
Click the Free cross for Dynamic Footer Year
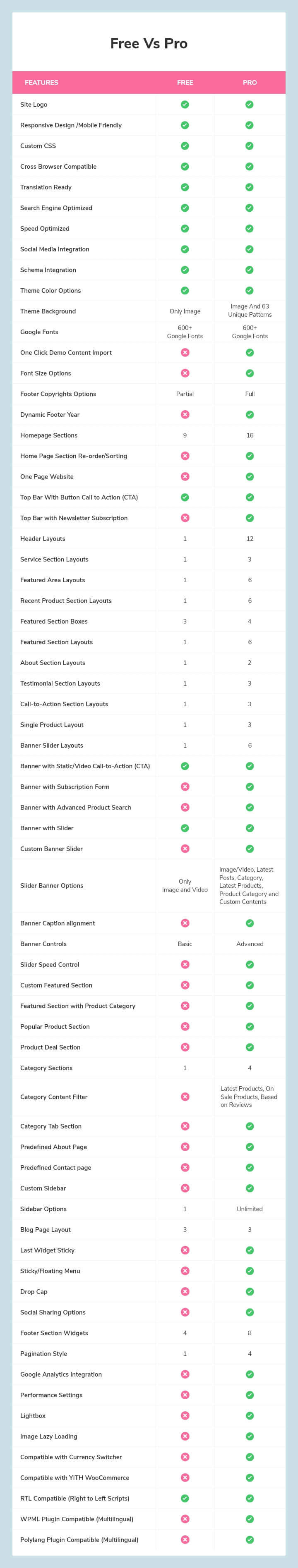click(185, 414)
